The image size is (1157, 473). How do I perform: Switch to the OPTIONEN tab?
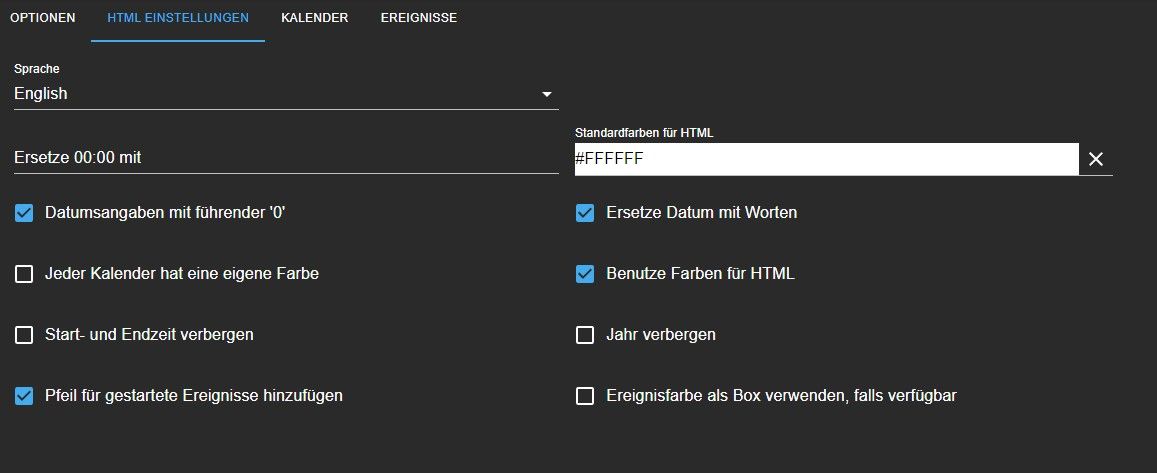(x=43, y=18)
